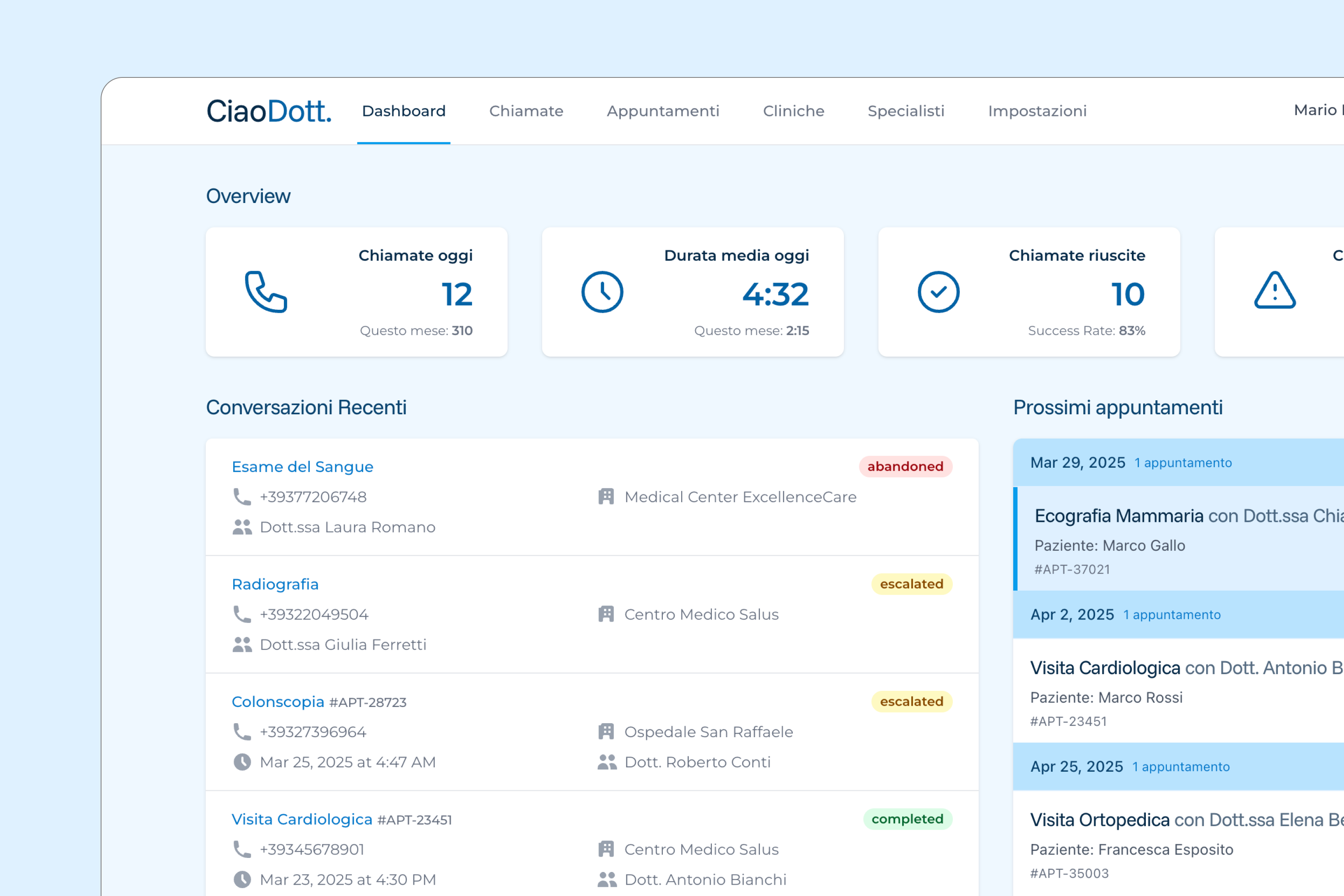Click people icon beside Dott.ssa Laura Romano
This screenshot has height=896, width=1344.
tap(242, 527)
